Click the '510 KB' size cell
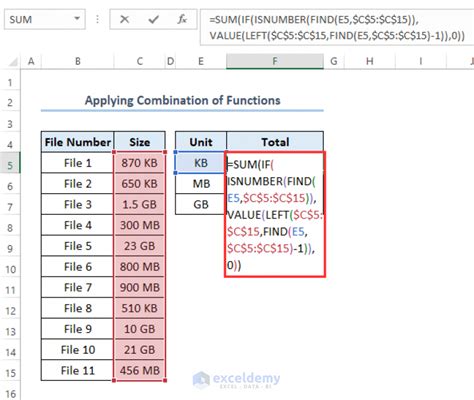The width and height of the screenshot is (474, 400). pos(140,308)
